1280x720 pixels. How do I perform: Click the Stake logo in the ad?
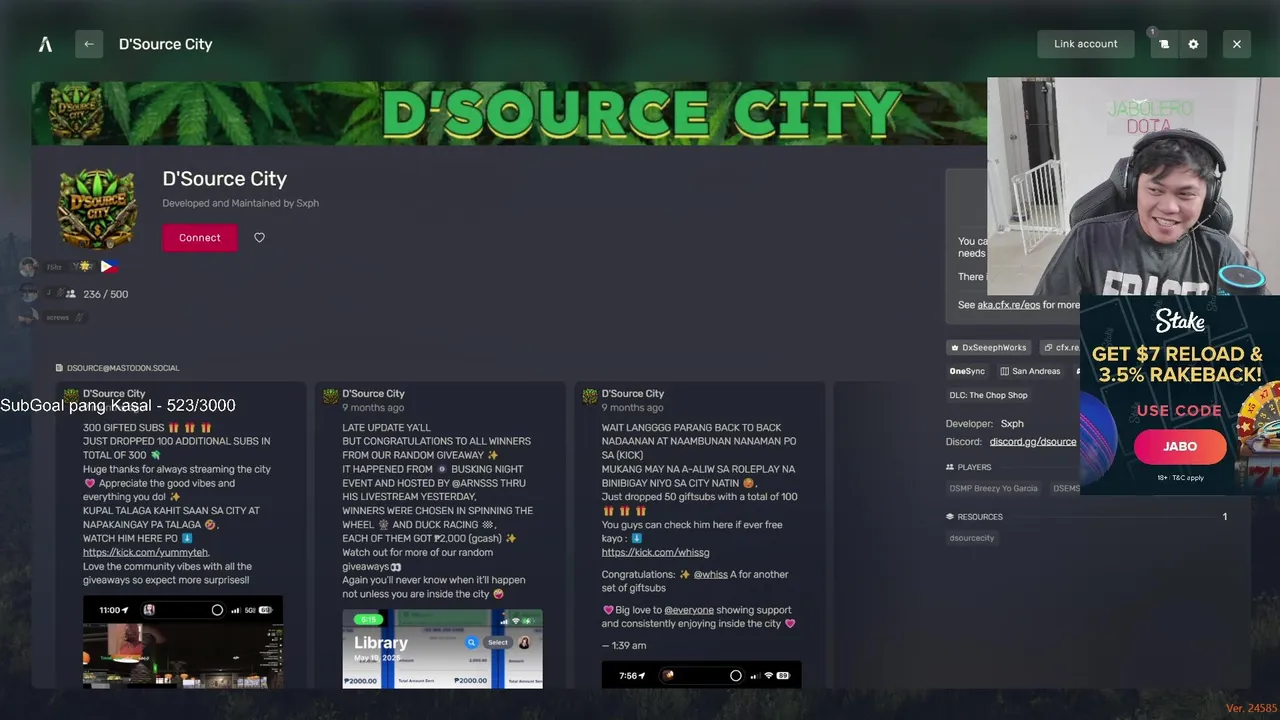coord(1180,320)
